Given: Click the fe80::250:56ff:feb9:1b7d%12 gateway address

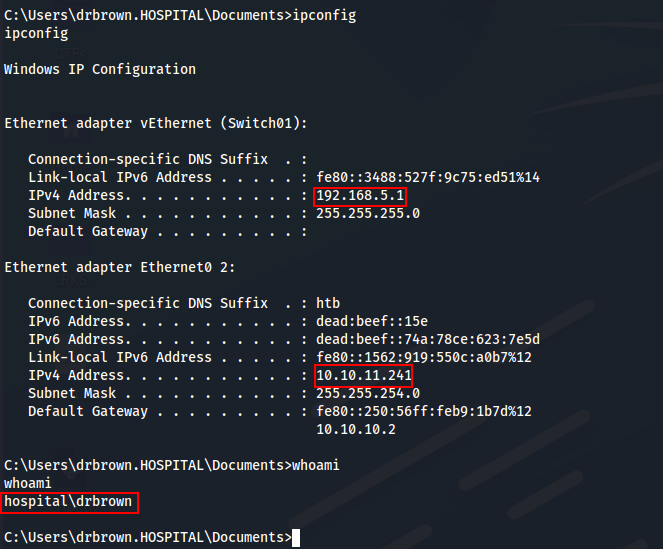Looking at the screenshot, I should tap(424, 411).
